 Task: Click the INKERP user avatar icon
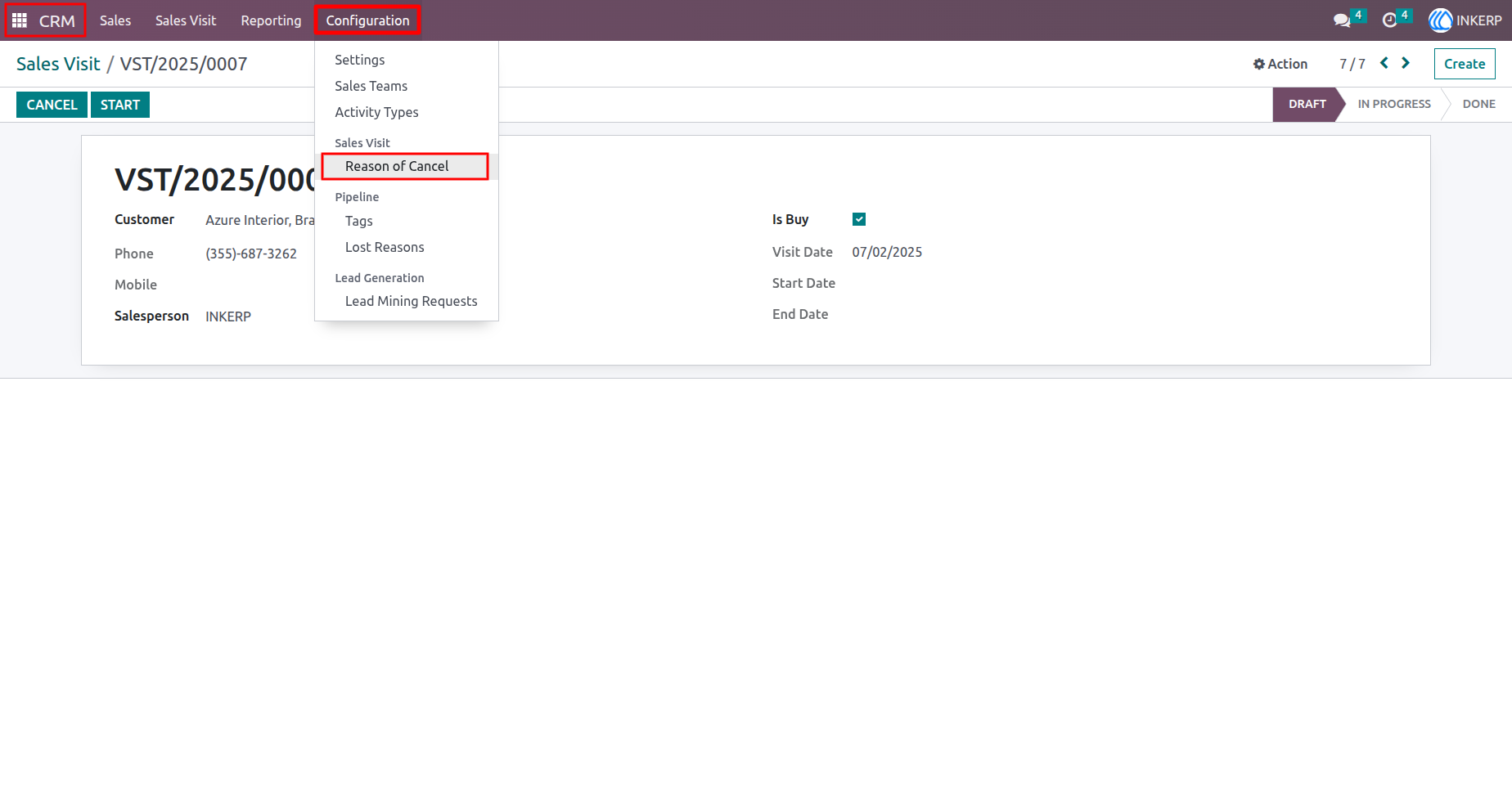point(1441,20)
